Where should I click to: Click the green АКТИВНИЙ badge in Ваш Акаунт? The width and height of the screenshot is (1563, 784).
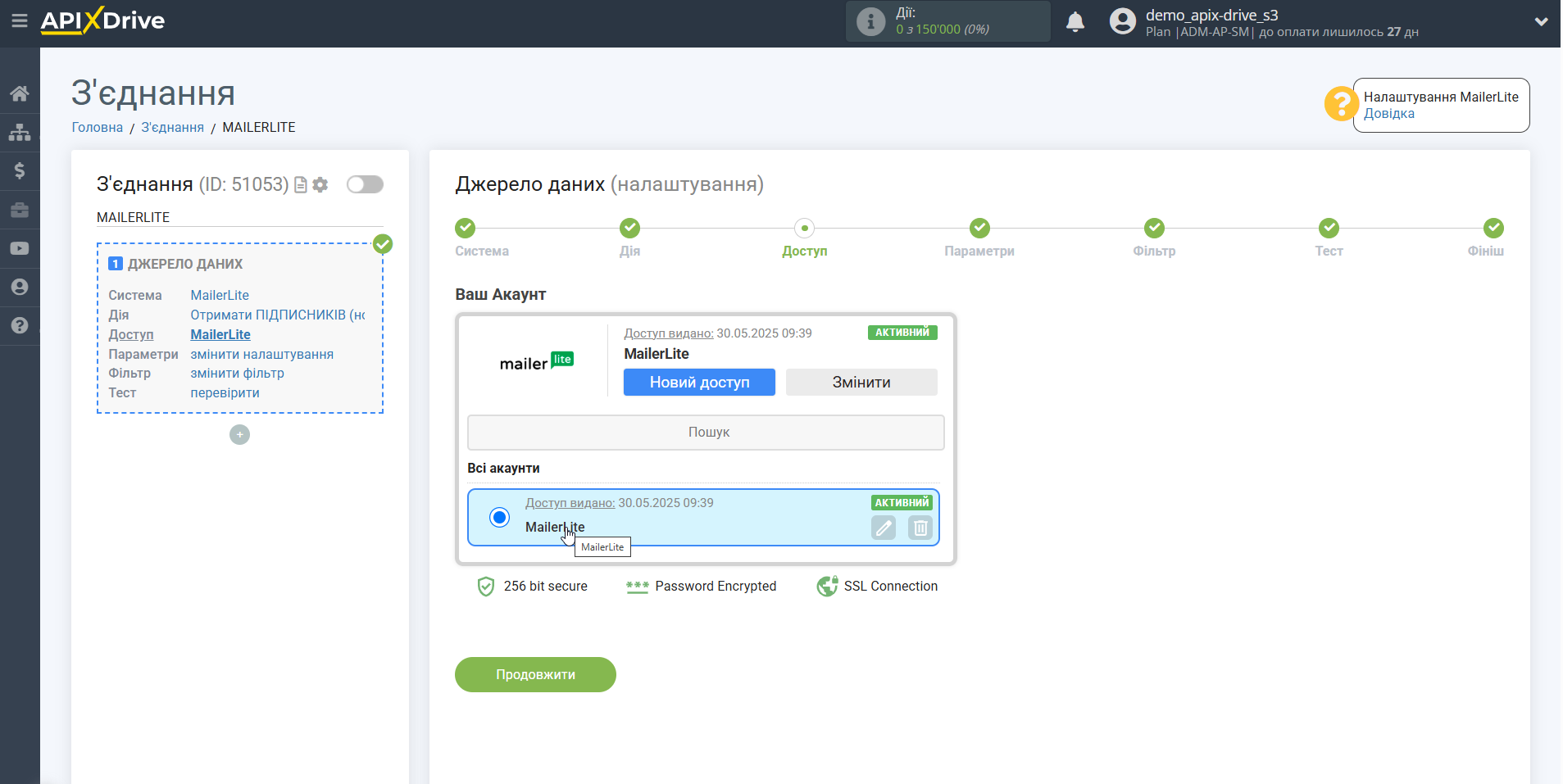coord(902,333)
